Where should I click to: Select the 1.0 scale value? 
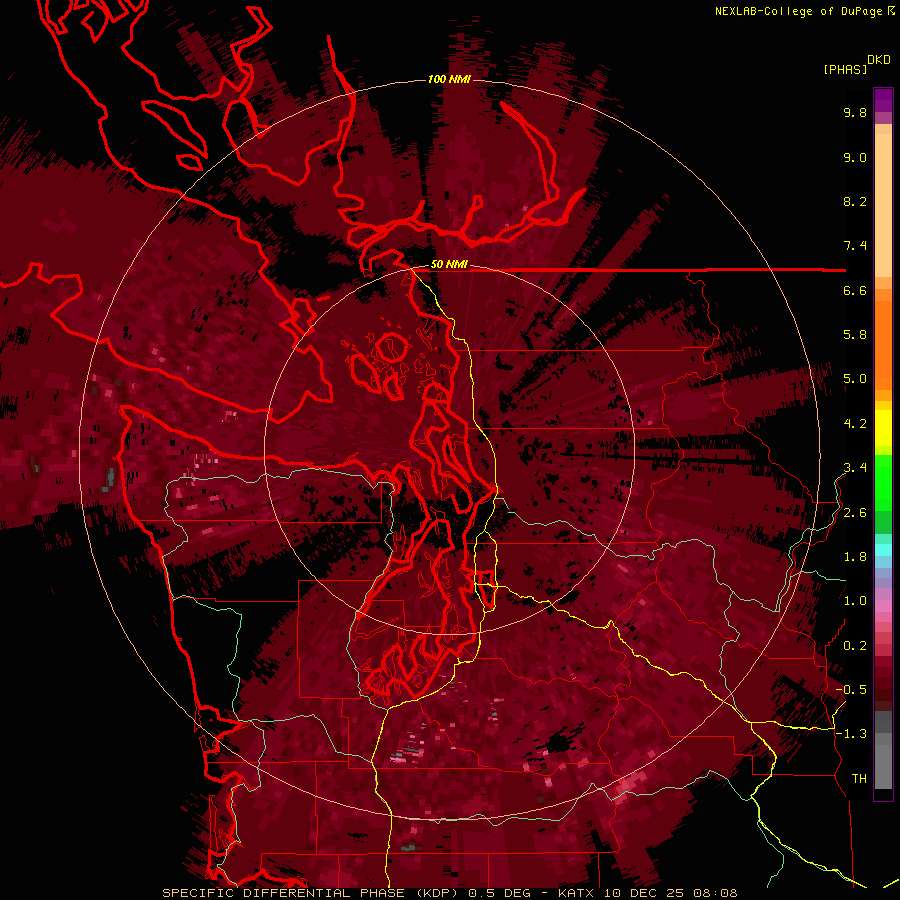click(855, 601)
